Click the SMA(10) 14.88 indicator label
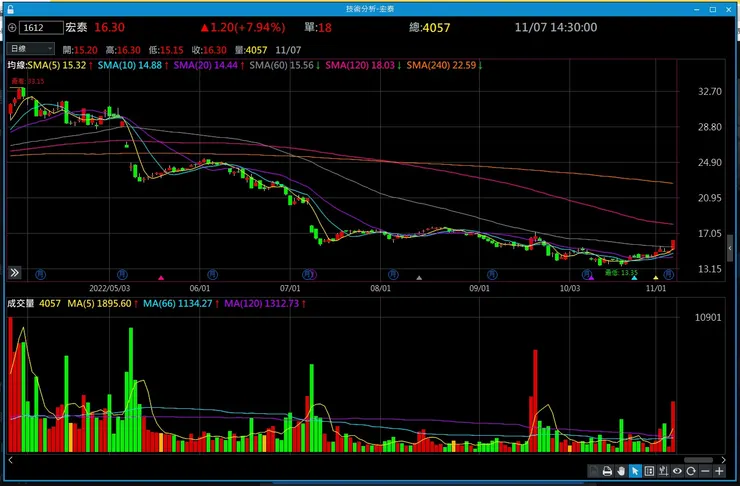The image size is (740, 486). (130, 65)
